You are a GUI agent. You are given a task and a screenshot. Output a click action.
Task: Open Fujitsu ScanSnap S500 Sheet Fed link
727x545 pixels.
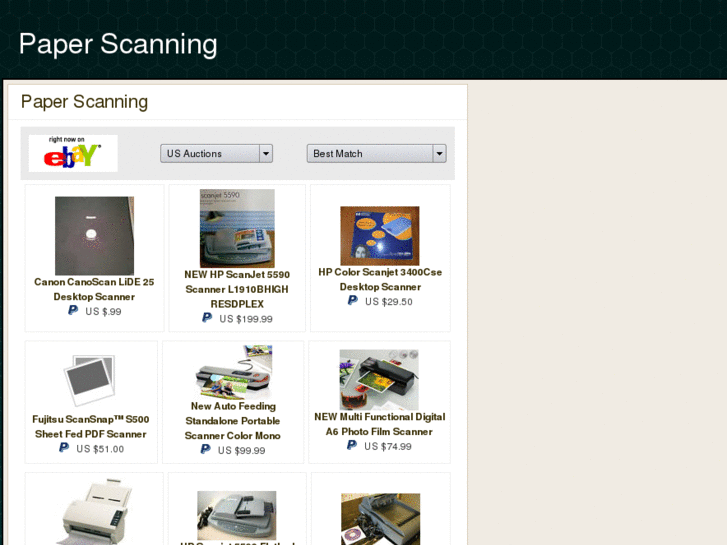coord(91,427)
